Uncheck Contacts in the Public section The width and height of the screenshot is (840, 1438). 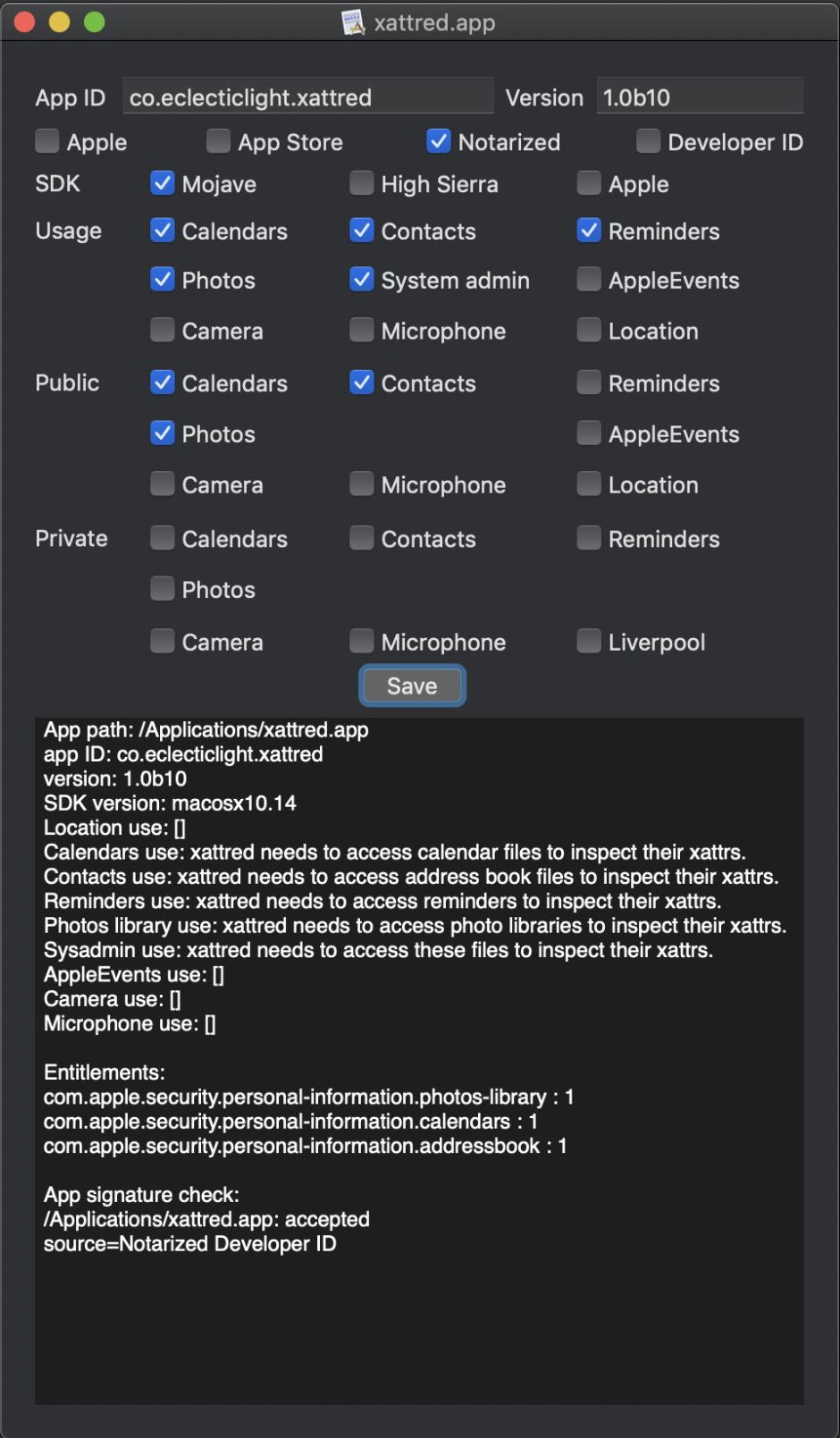tap(362, 383)
